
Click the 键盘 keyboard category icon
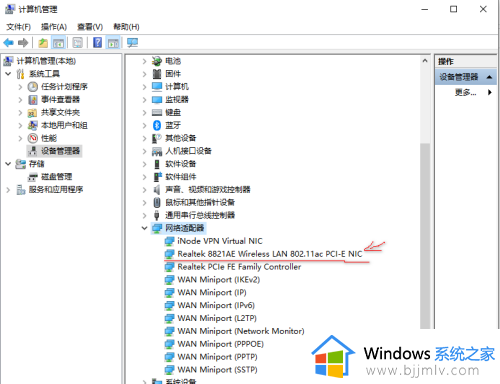(157, 113)
